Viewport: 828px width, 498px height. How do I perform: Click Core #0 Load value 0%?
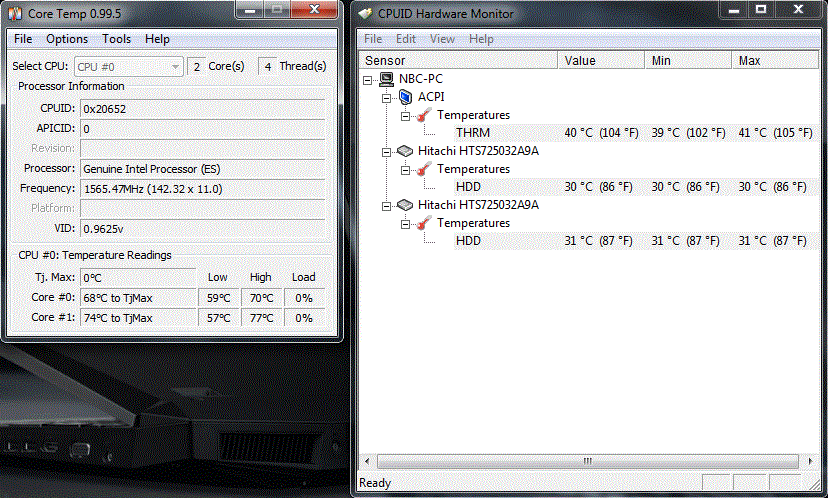(304, 298)
